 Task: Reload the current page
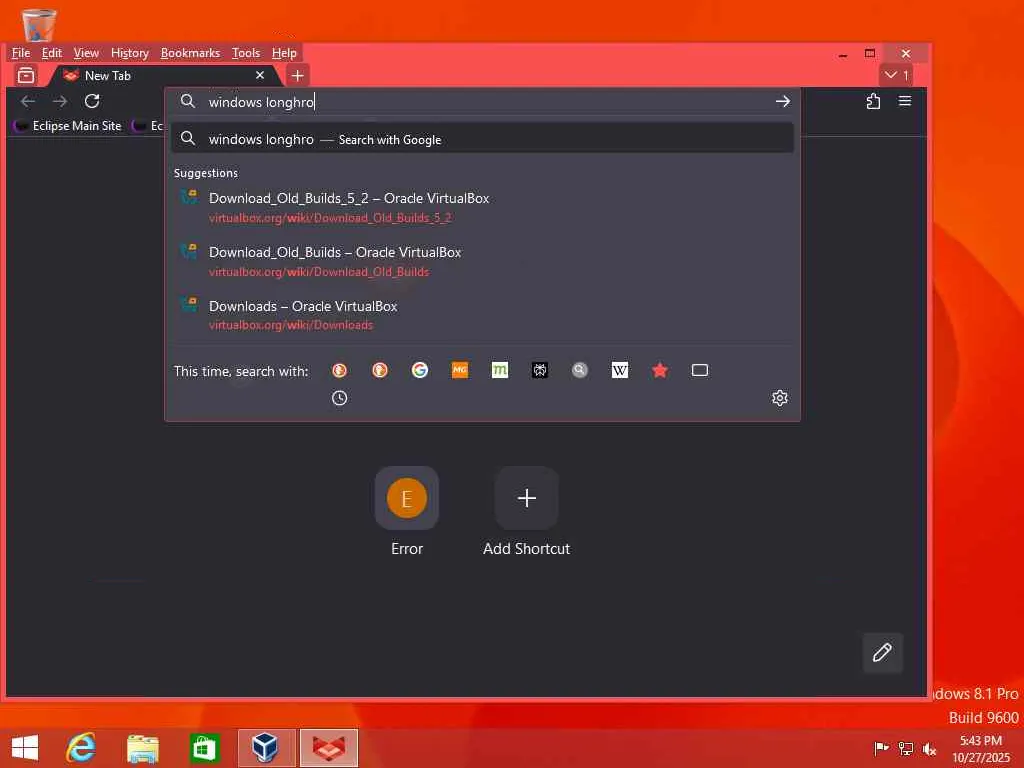[92, 101]
